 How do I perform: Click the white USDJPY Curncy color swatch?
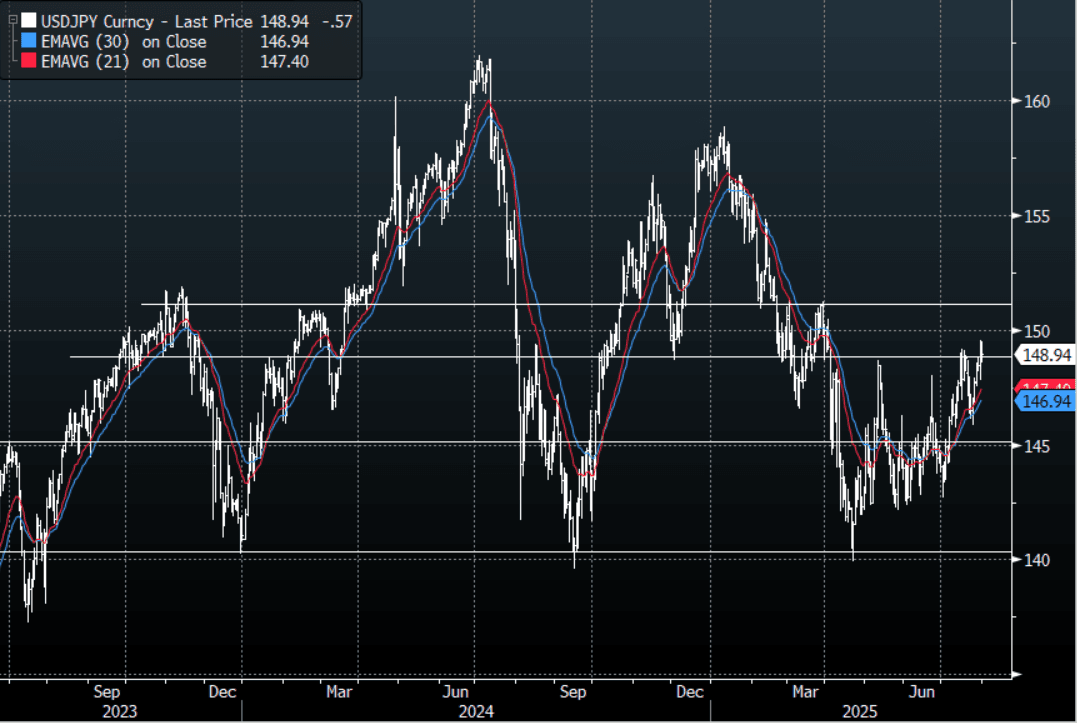tap(27, 20)
